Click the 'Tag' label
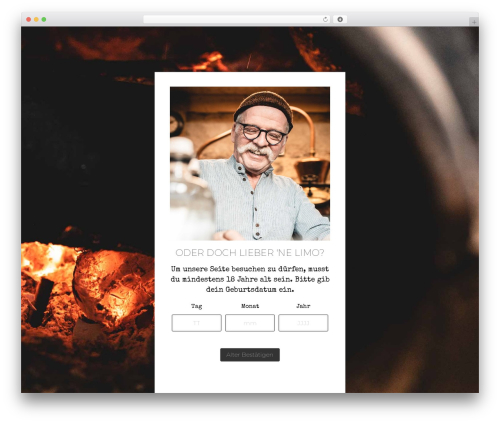Image resolution: width=500 pixels, height=423 pixels. (197, 306)
